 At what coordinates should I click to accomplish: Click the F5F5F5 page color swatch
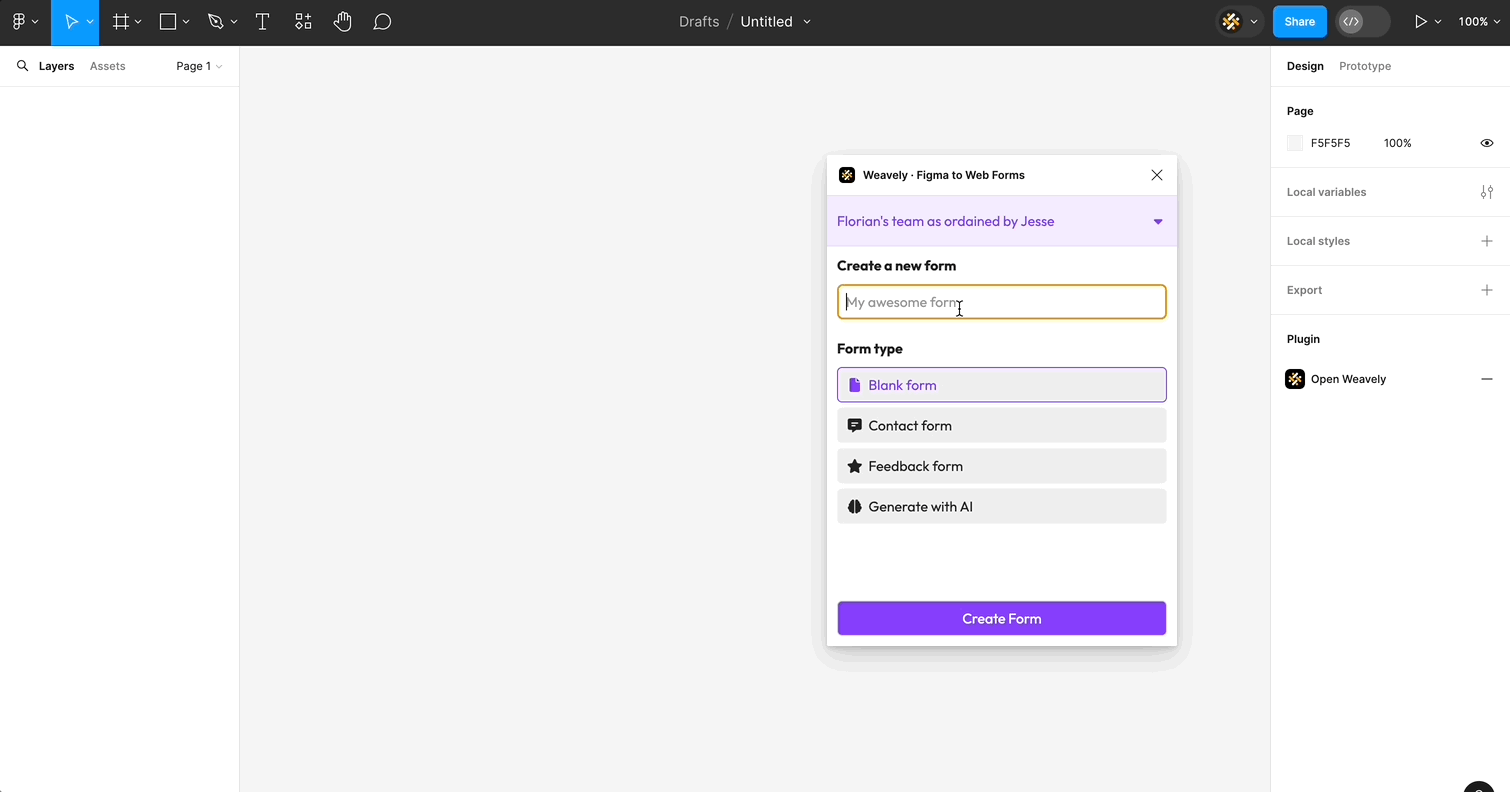point(1295,142)
